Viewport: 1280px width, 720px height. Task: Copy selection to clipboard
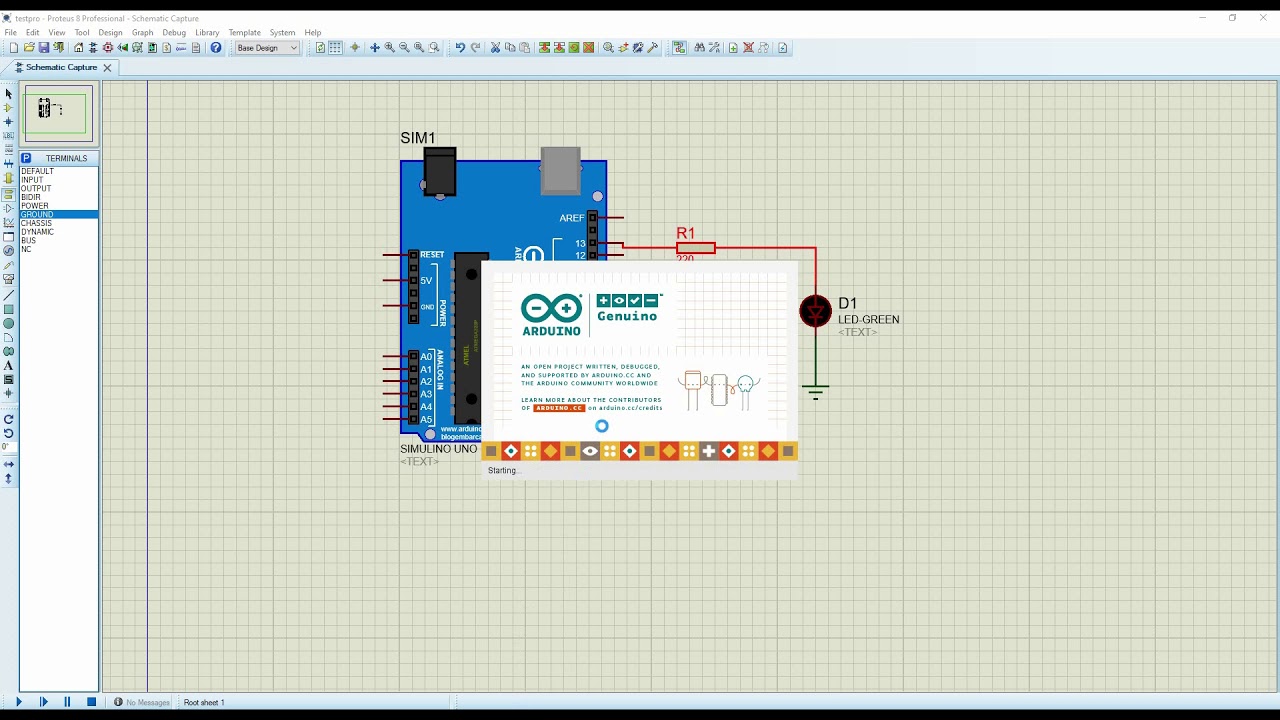coord(509,48)
